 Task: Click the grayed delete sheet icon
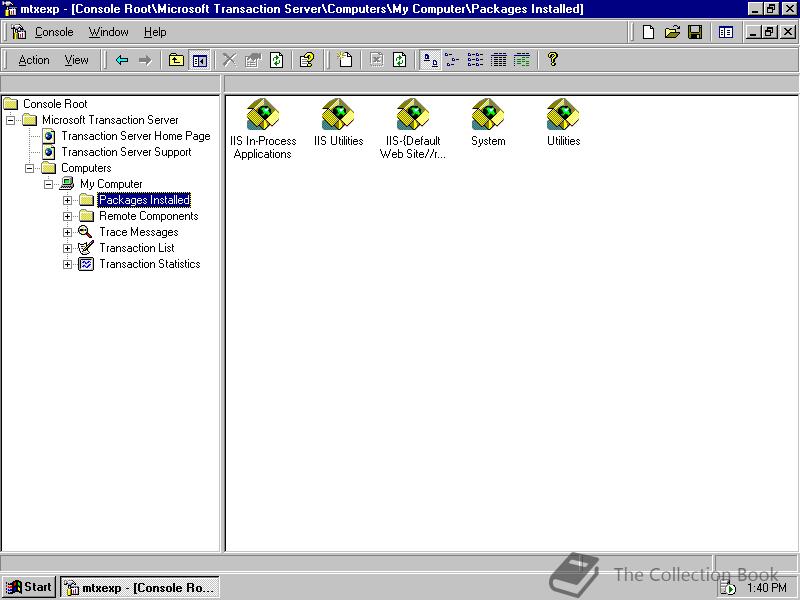(376, 60)
